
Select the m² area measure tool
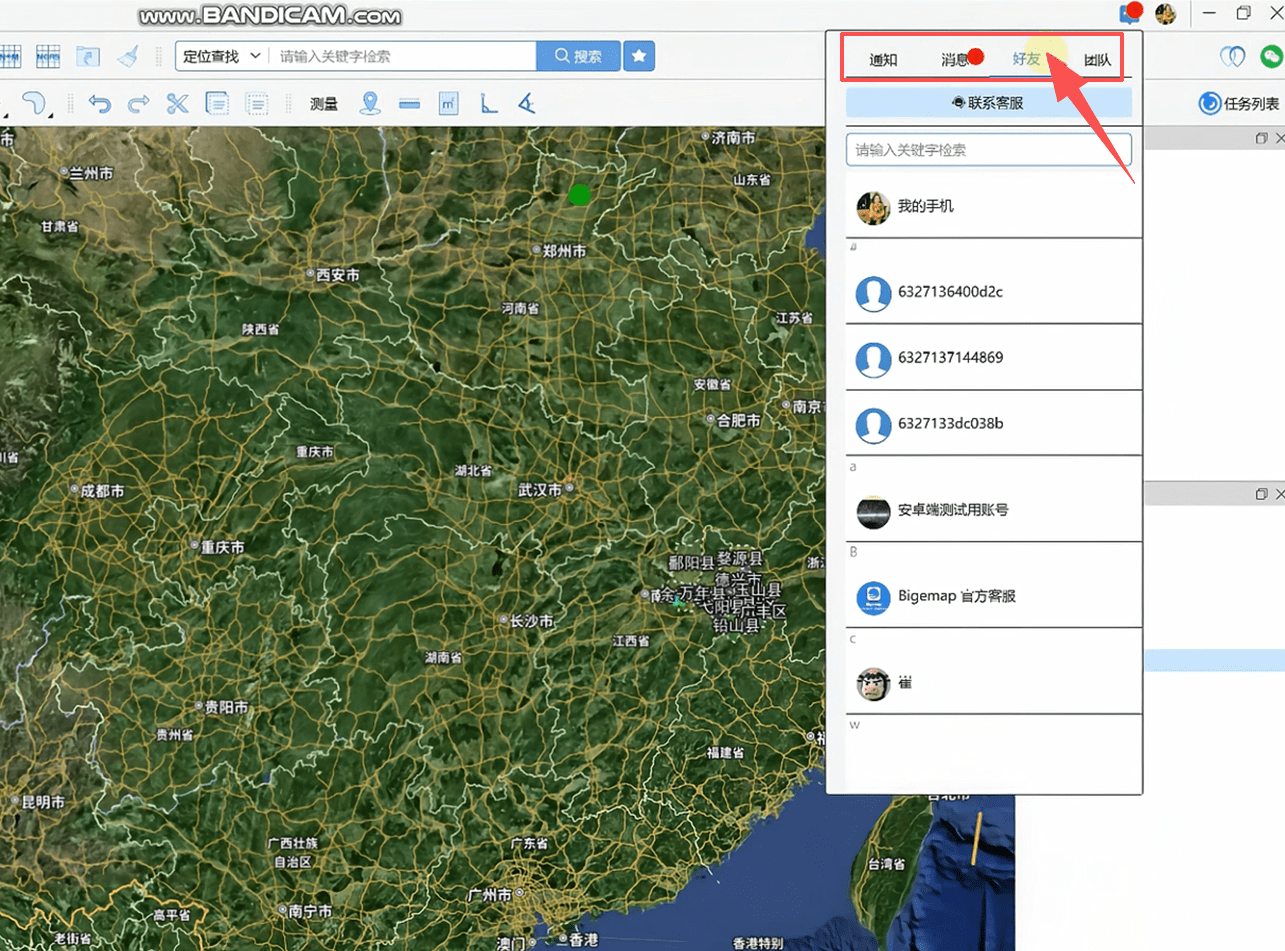point(449,103)
